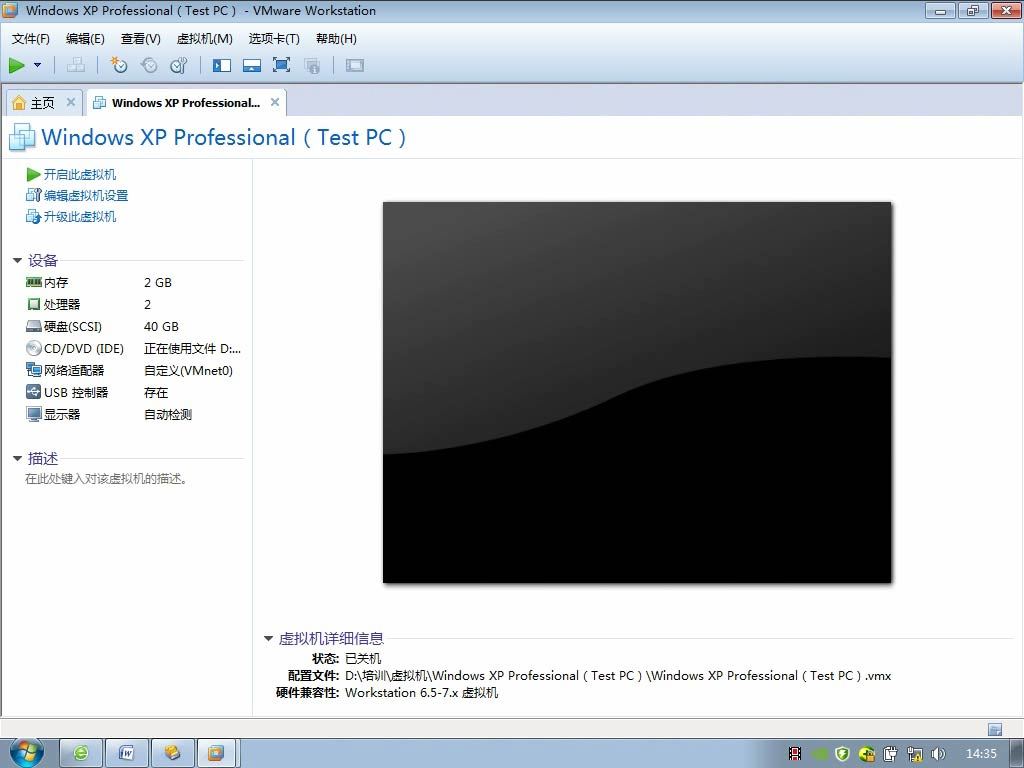Click the green shield security tray icon
Viewport: 1024px width, 768px height.
tap(842, 754)
